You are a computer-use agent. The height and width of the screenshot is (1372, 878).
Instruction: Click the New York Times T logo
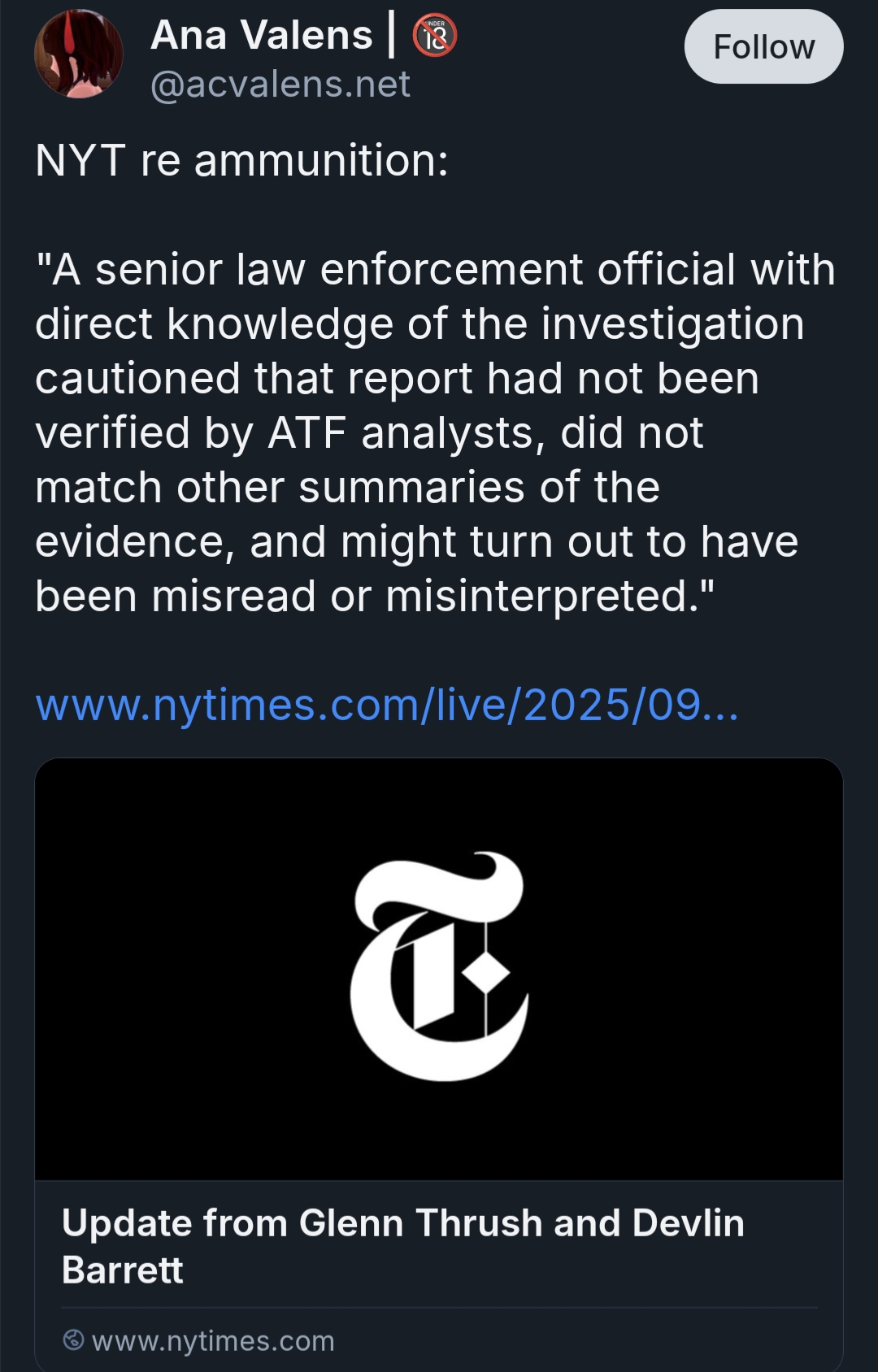click(x=439, y=967)
